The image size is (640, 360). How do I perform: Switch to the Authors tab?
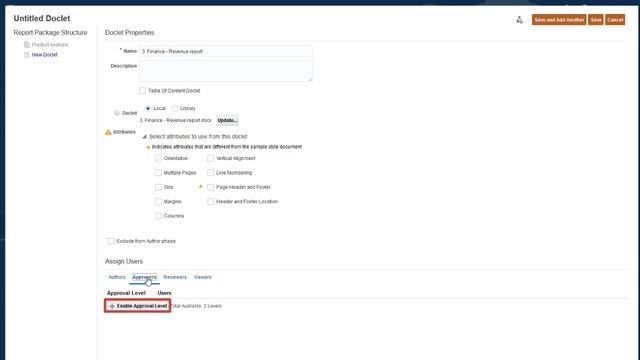coord(117,277)
